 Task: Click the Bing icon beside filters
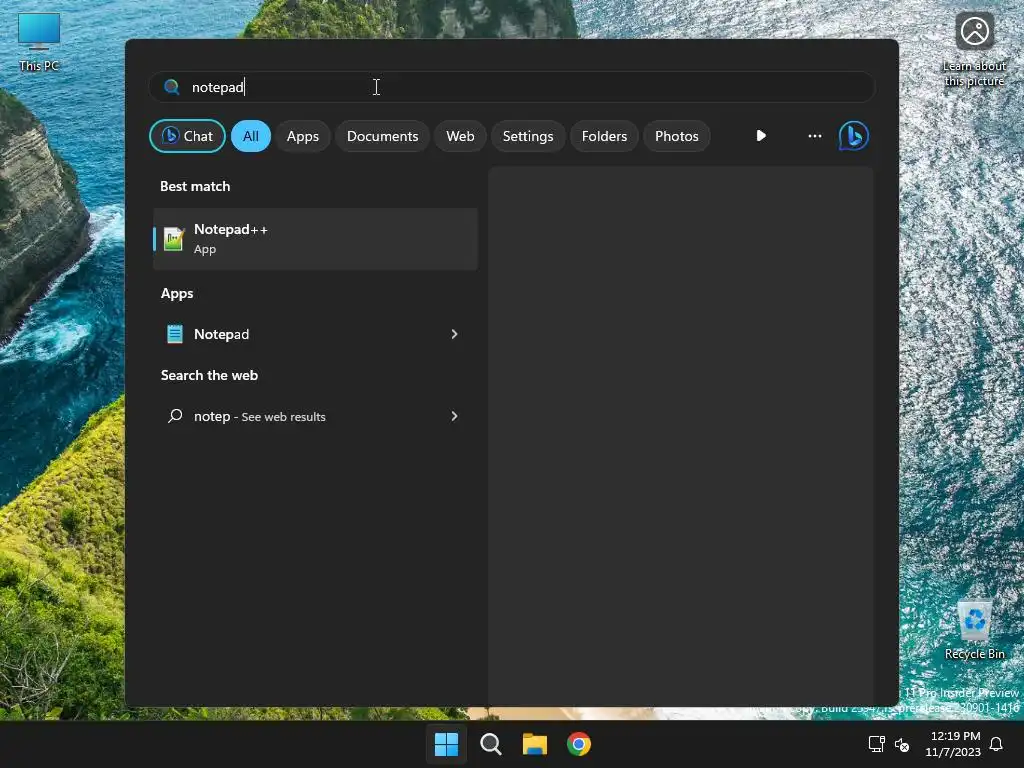[854, 136]
